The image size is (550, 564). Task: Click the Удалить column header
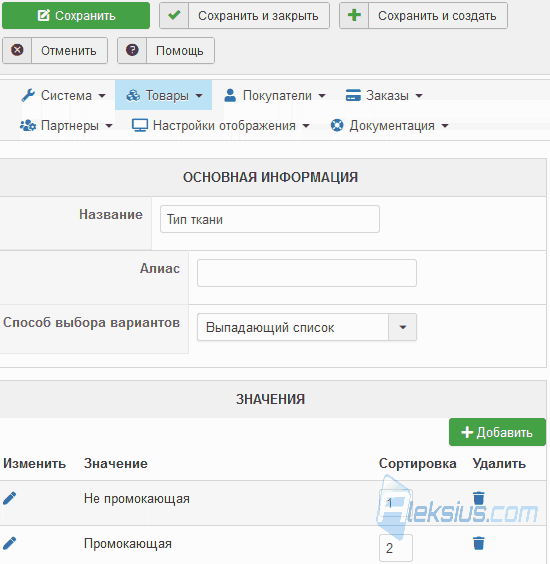[499, 463]
